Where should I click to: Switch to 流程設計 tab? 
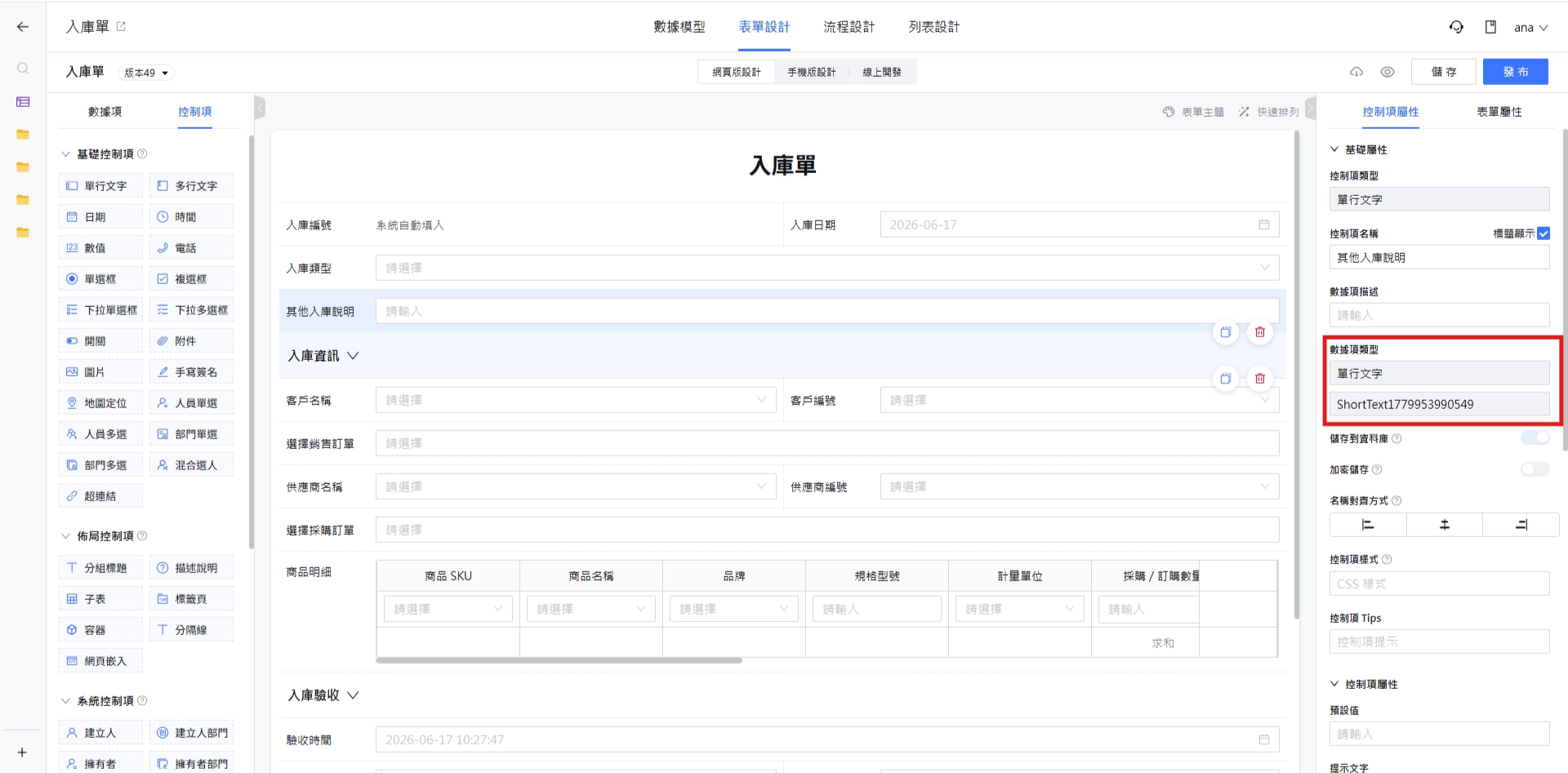[x=849, y=27]
